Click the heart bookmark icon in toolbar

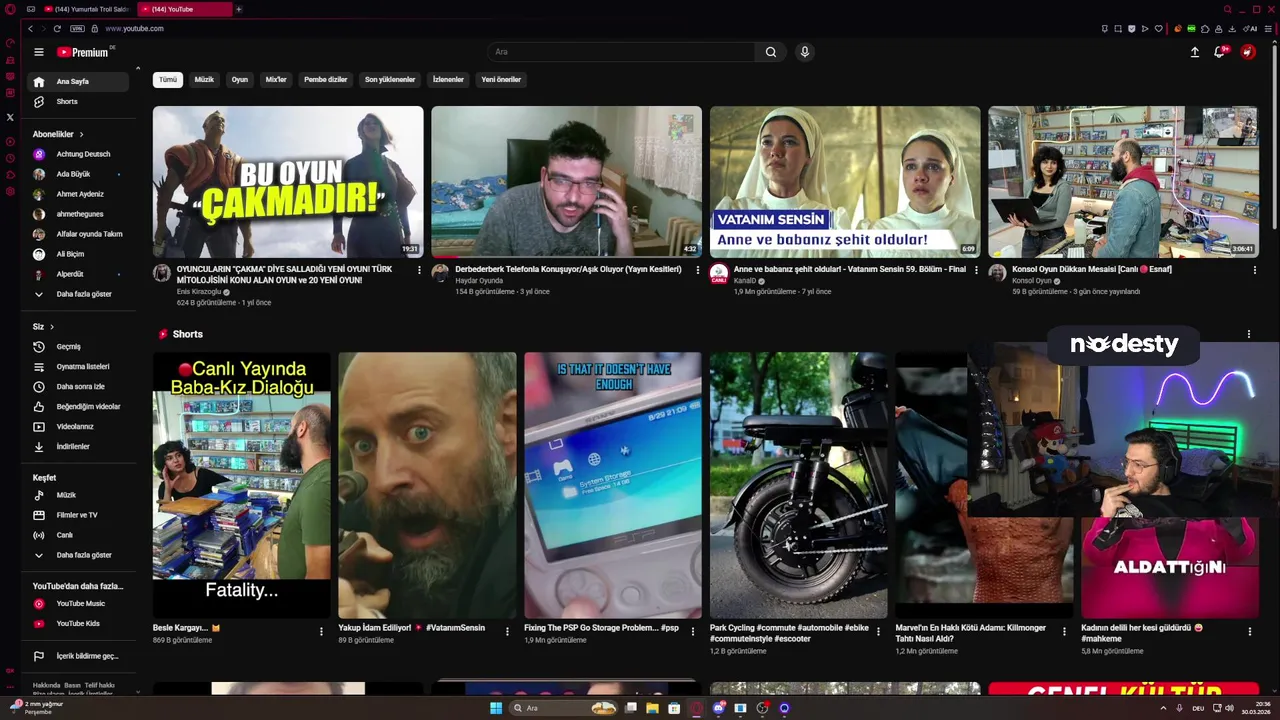(x=1159, y=29)
